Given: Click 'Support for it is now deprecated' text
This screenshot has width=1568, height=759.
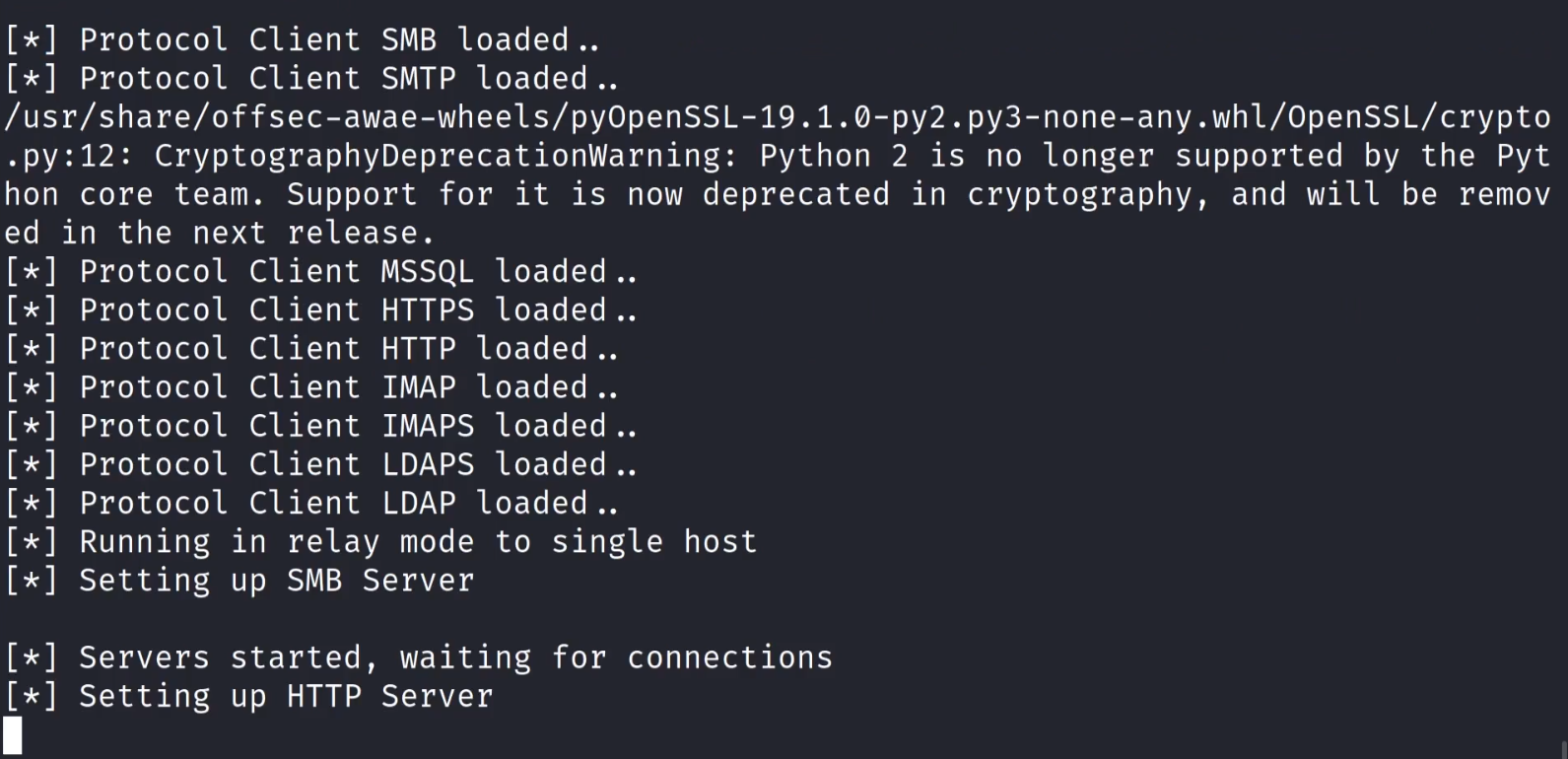Looking at the screenshot, I should click(587, 194).
